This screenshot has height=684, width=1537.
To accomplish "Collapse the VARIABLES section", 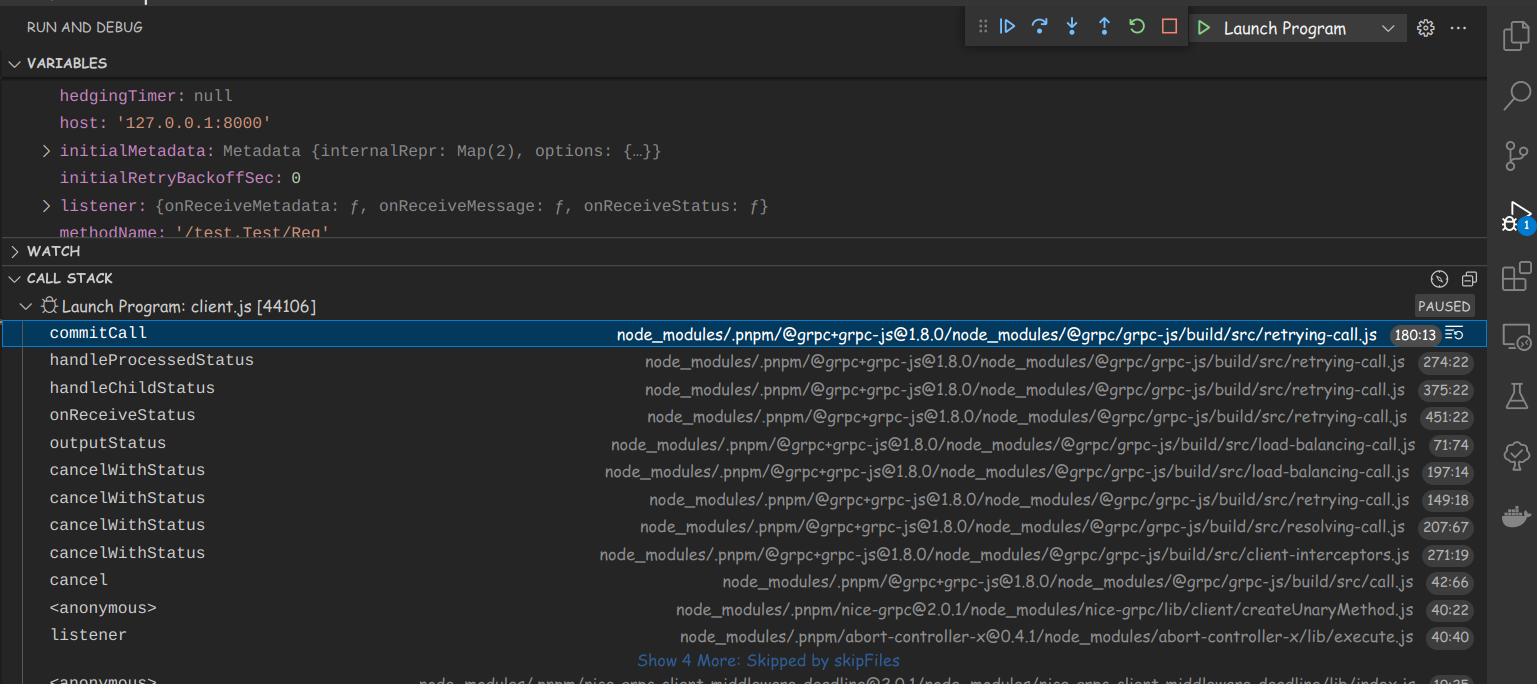I will 14,62.
